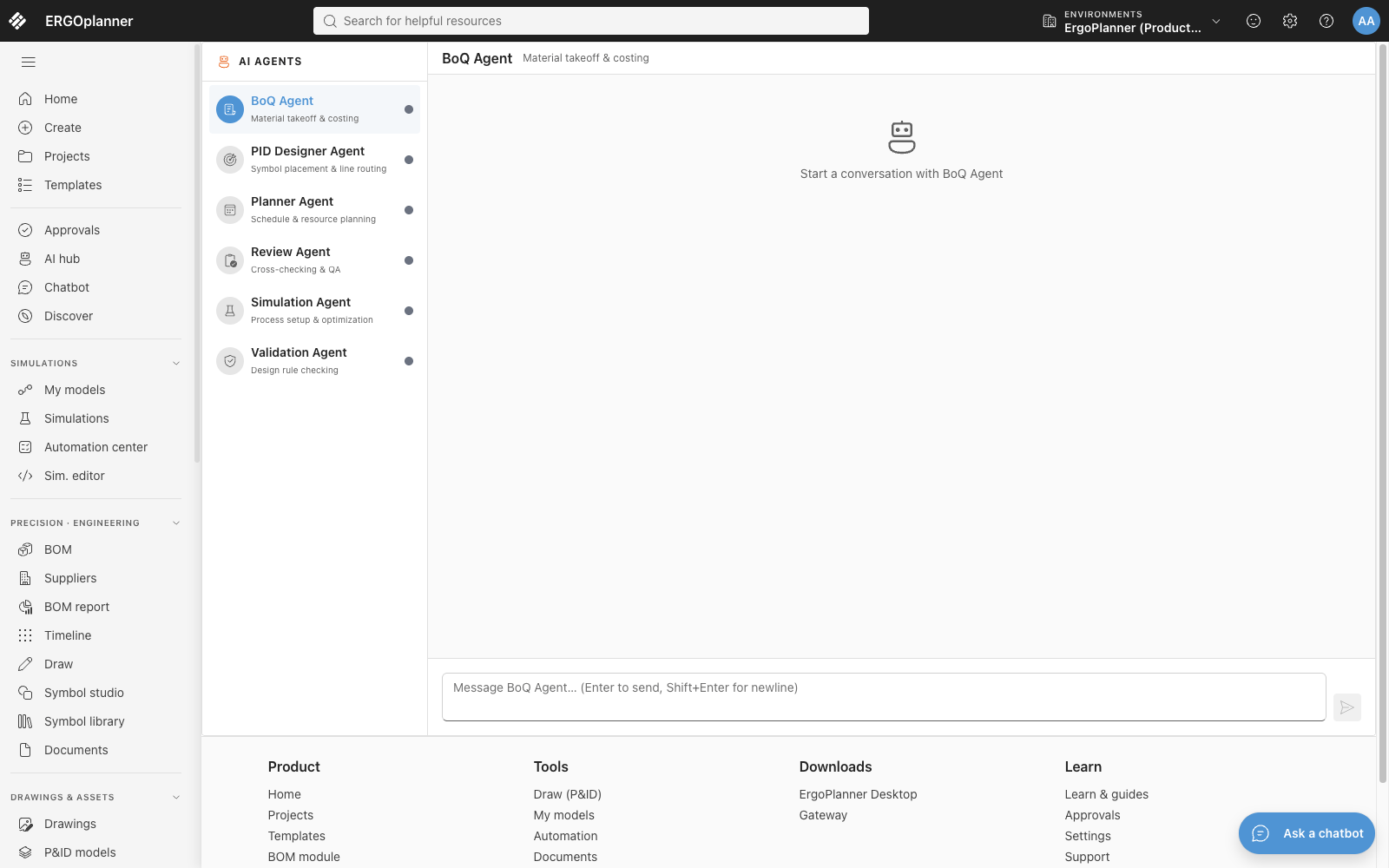
Task: Select the Review Agent row
Action: pyautogui.click(x=314, y=260)
